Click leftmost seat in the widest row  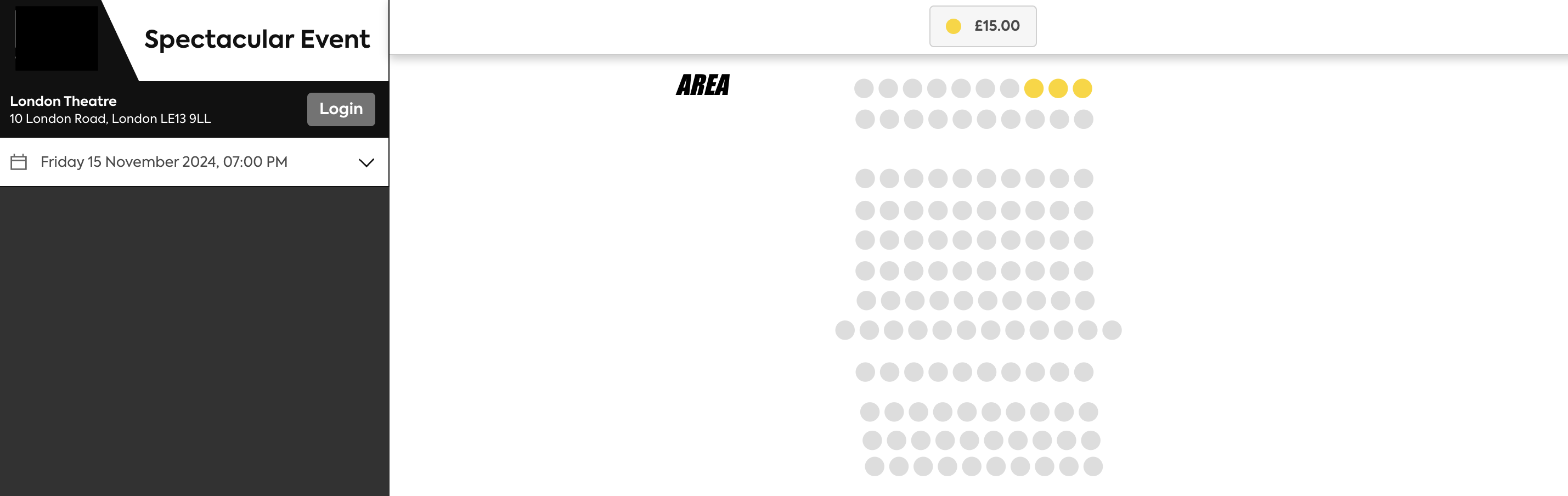click(x=845, y=330)
